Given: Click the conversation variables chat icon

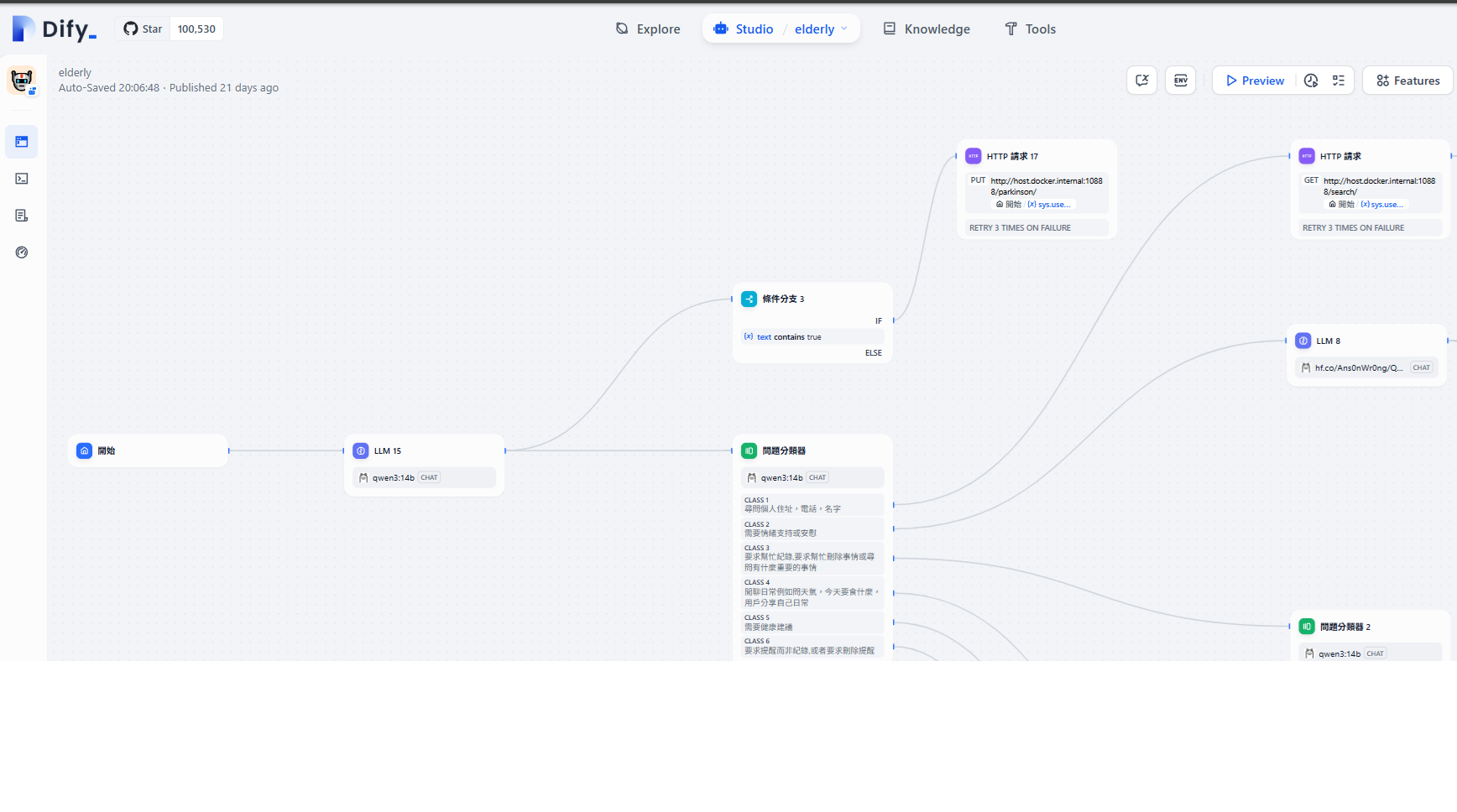Looking at the screenshot, I should click(x=1141, y=81).
